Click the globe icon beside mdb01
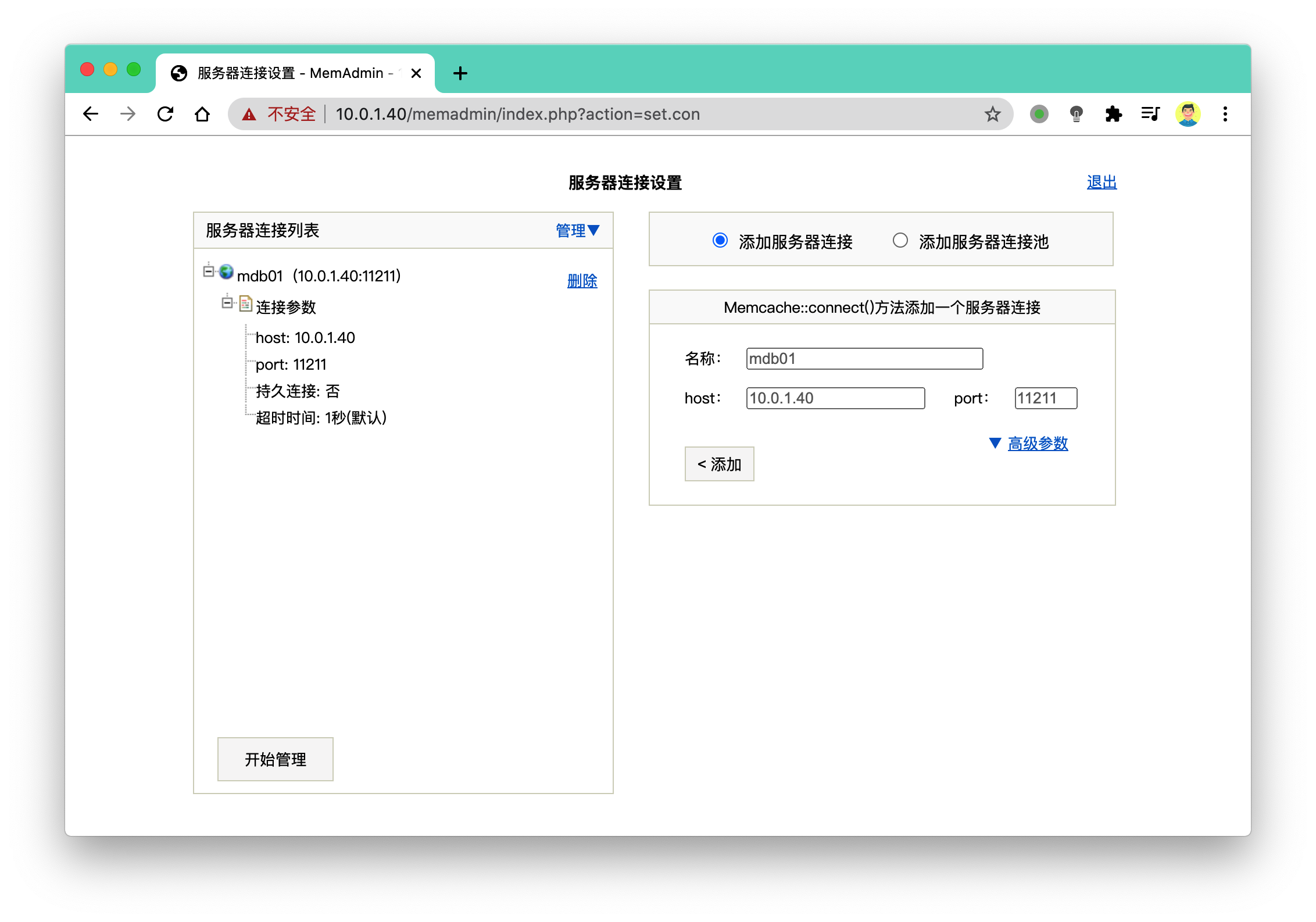1316x922 pixels. click(226, 271)
